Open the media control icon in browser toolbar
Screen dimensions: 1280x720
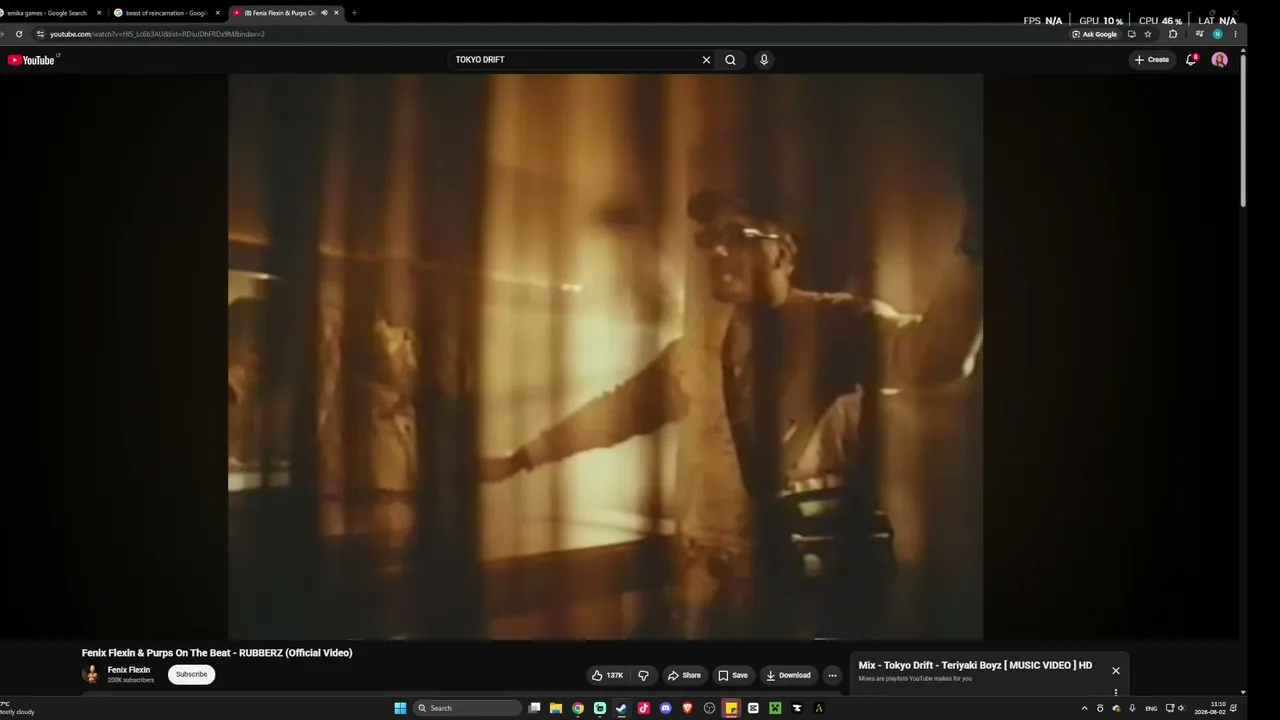pos(1200,34)
